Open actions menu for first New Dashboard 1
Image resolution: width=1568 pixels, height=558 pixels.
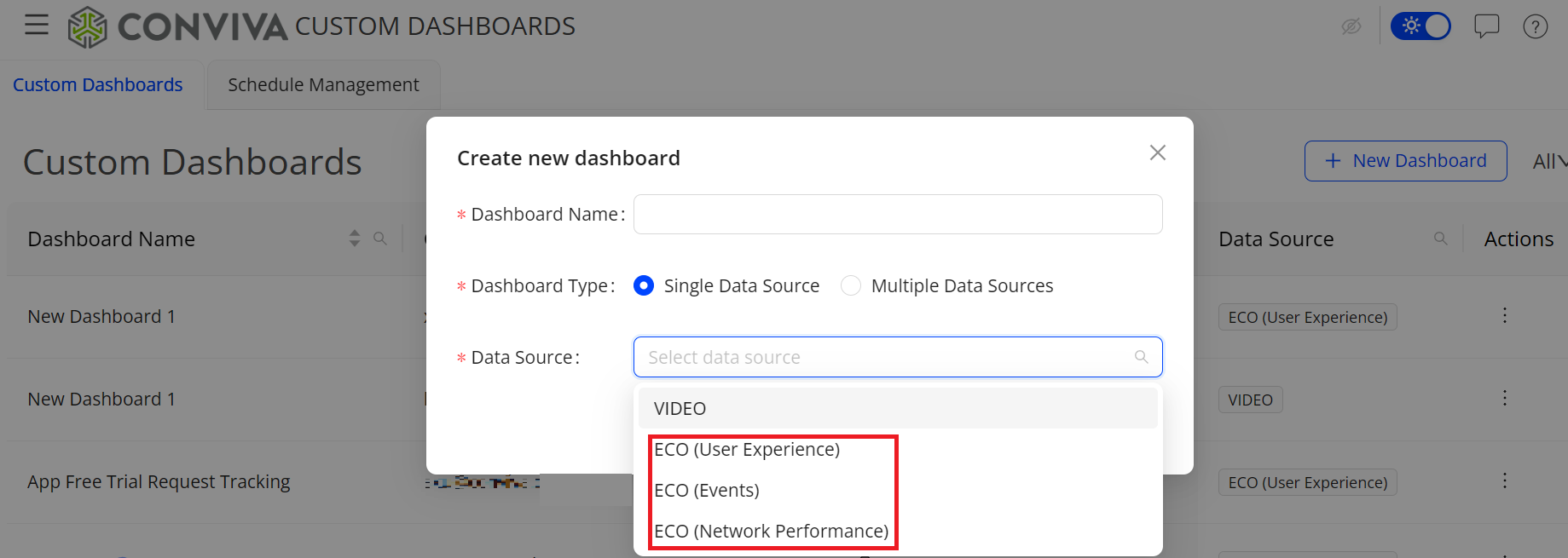tap(1504, 316)
